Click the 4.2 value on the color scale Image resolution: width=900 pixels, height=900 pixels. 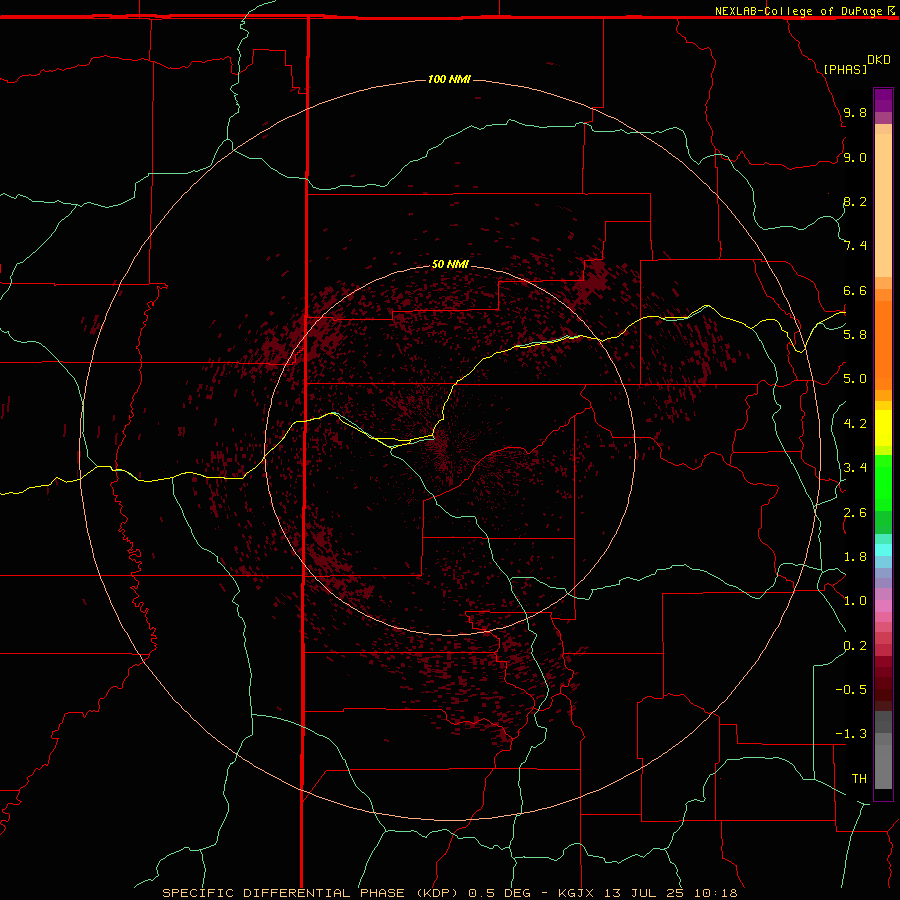(x=855, y=424)
